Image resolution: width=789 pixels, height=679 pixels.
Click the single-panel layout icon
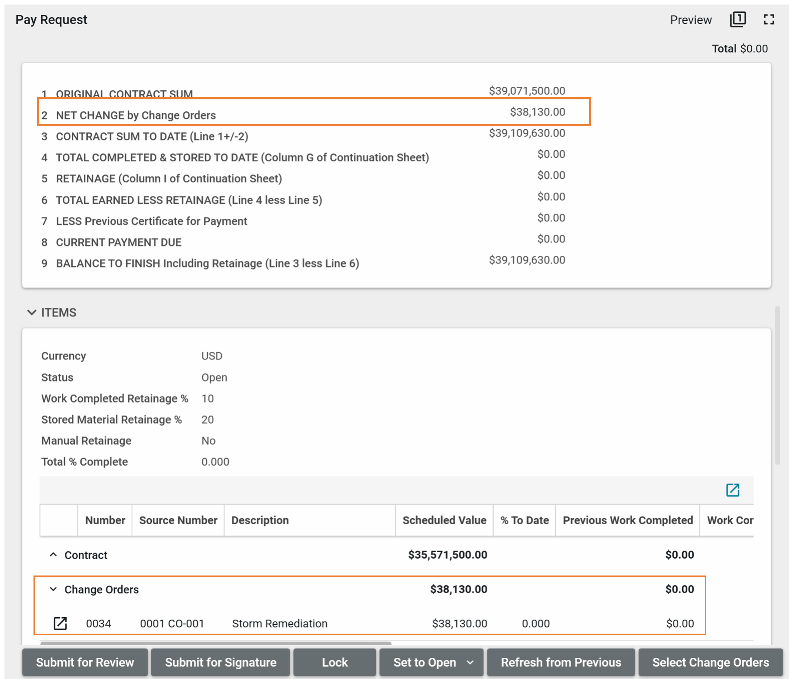tap(738, 19)
